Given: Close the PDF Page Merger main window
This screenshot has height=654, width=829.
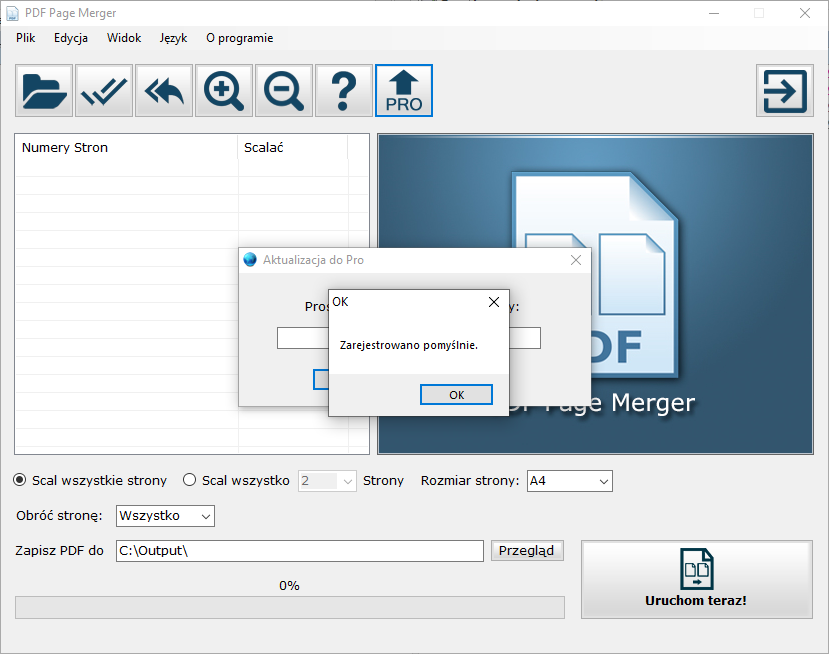Looking at the screenshot, I should pos(805,13).
